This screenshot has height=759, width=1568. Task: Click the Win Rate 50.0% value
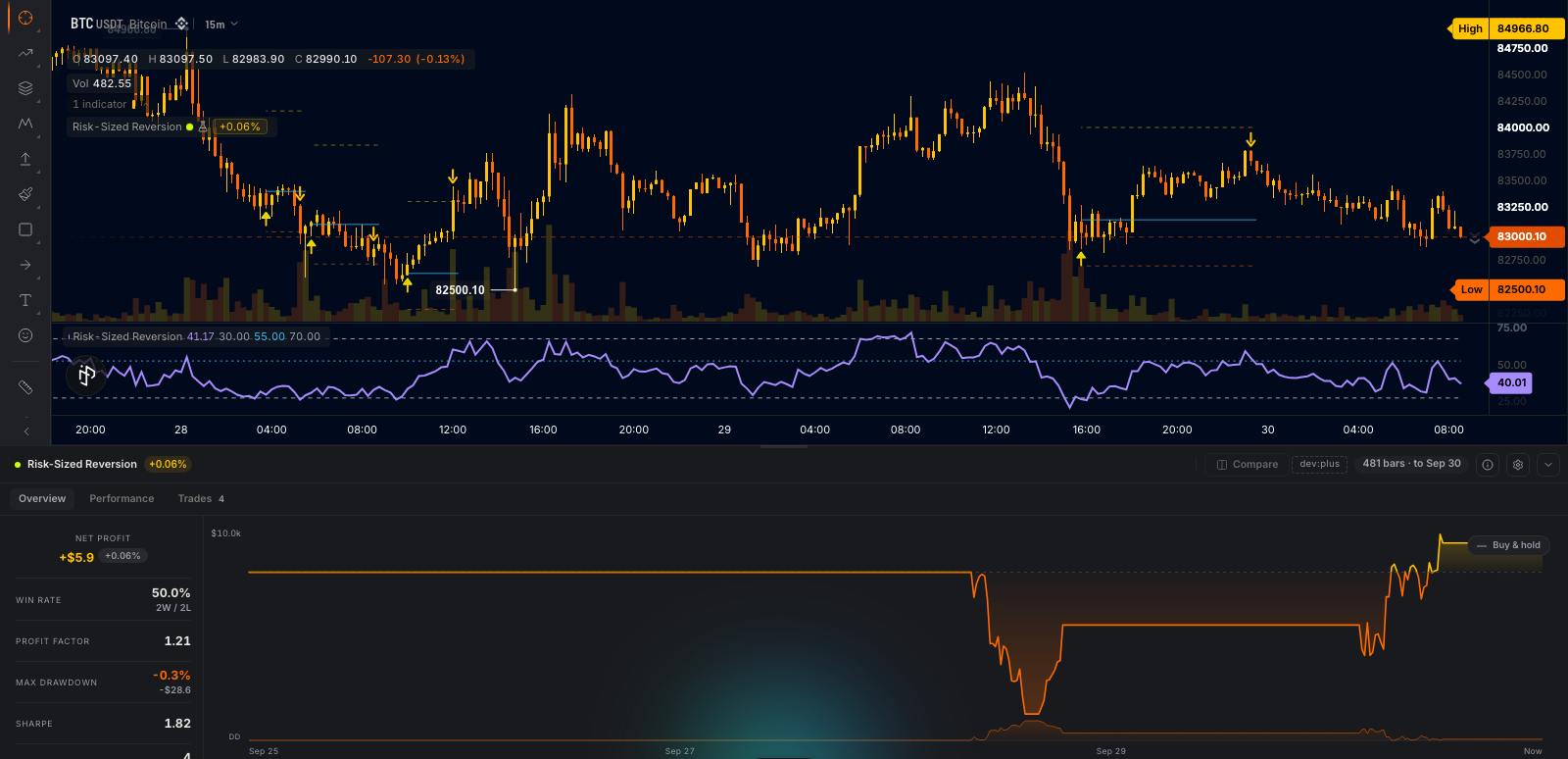tap(171, 593)
